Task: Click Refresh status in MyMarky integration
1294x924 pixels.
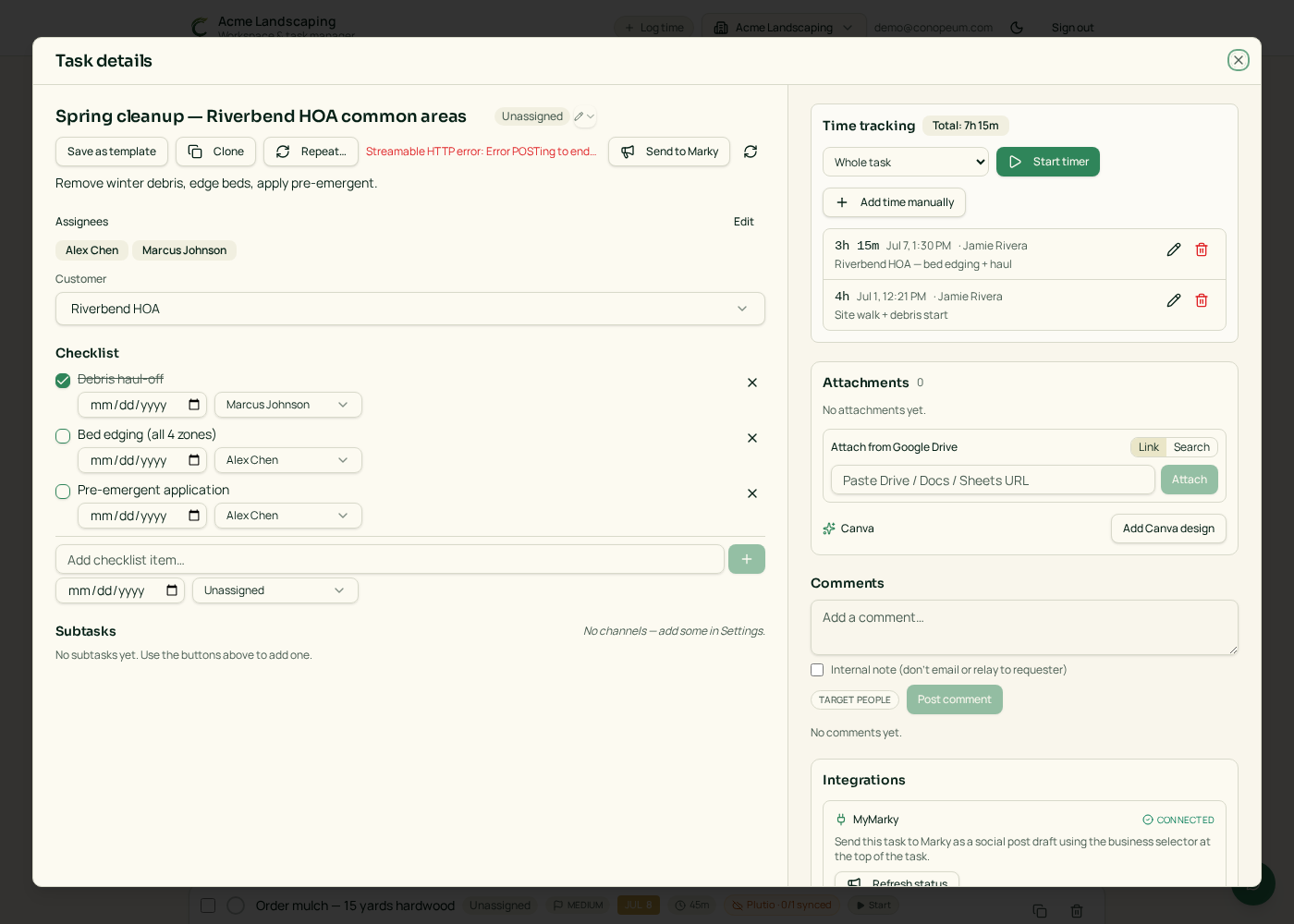Action: coord(897,880)
